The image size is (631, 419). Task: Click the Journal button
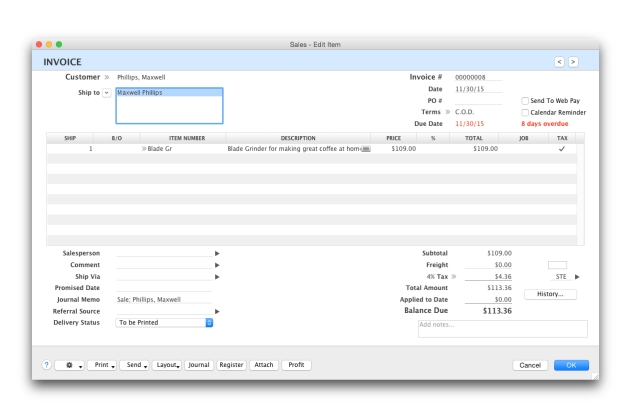[199, 365]
